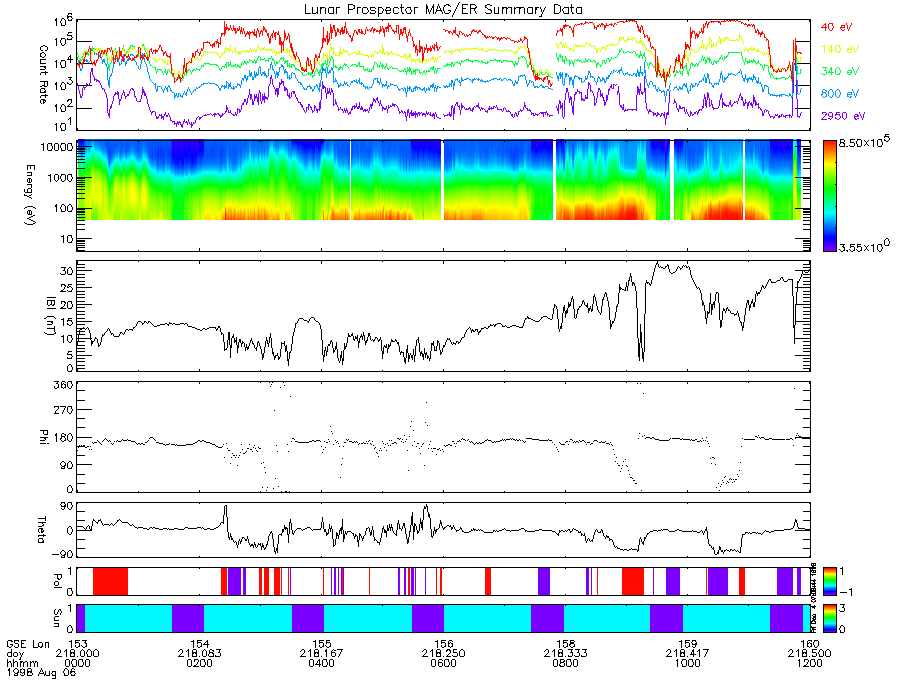900x700 pixels.
Task: Click the 'GSE Lon' row label
Action: [28, 644]
